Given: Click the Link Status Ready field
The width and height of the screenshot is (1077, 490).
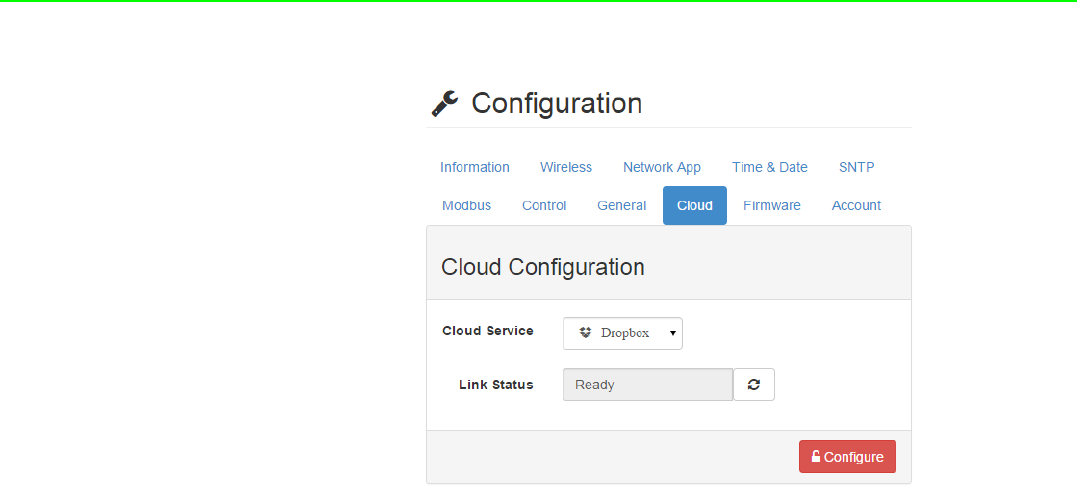Looking at the screenshot, I should [648, 385].
